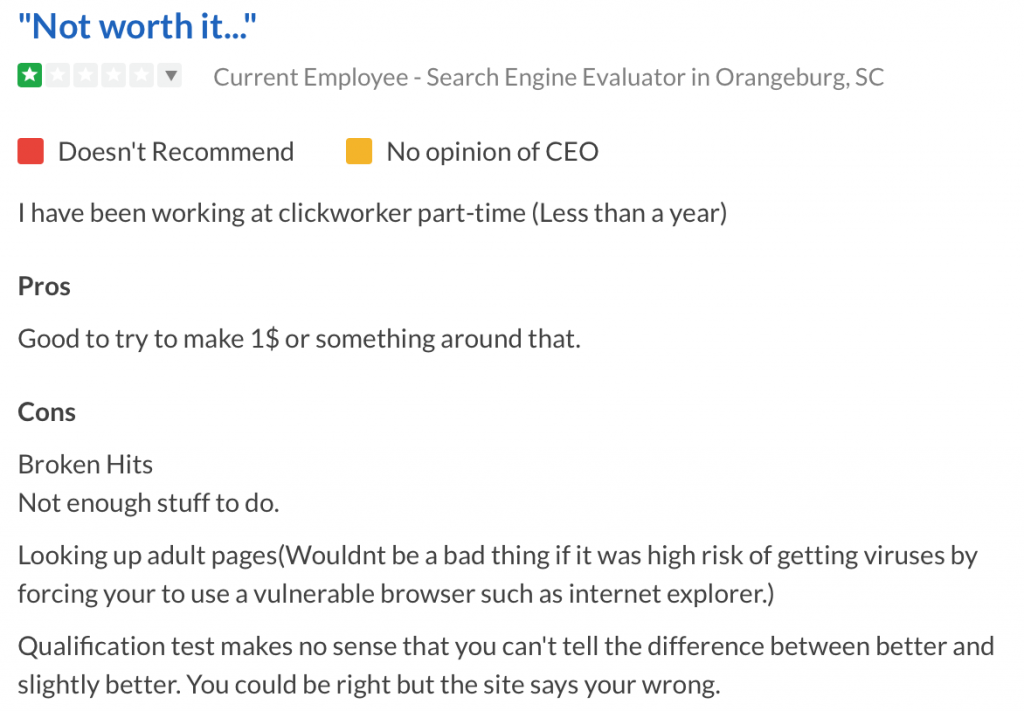The height and width of the screenshot is (711, 1024).
Task: Click the Current Employee job title text
Action: [549, 78]
